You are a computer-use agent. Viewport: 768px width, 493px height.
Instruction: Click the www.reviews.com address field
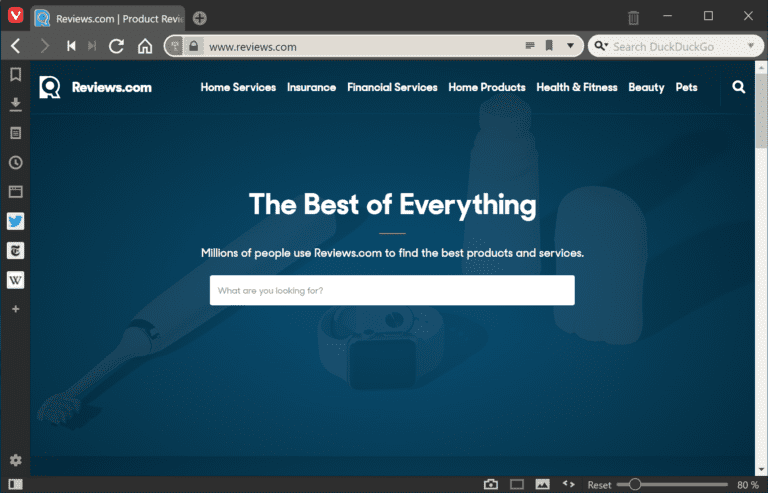[362, 47]
